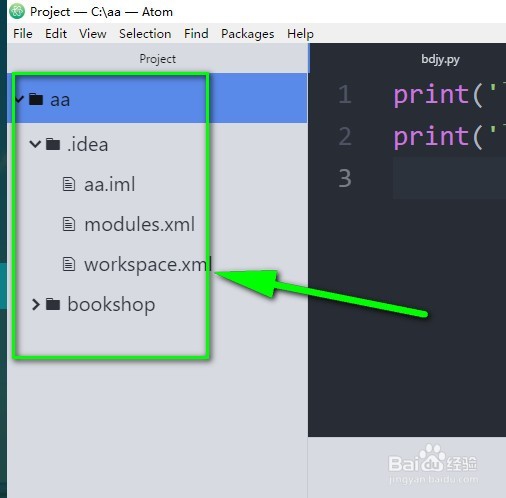Open workspace.xml in the tree
Image resolution: width=506 pixels, height=498 pixels.
point(148,265)
